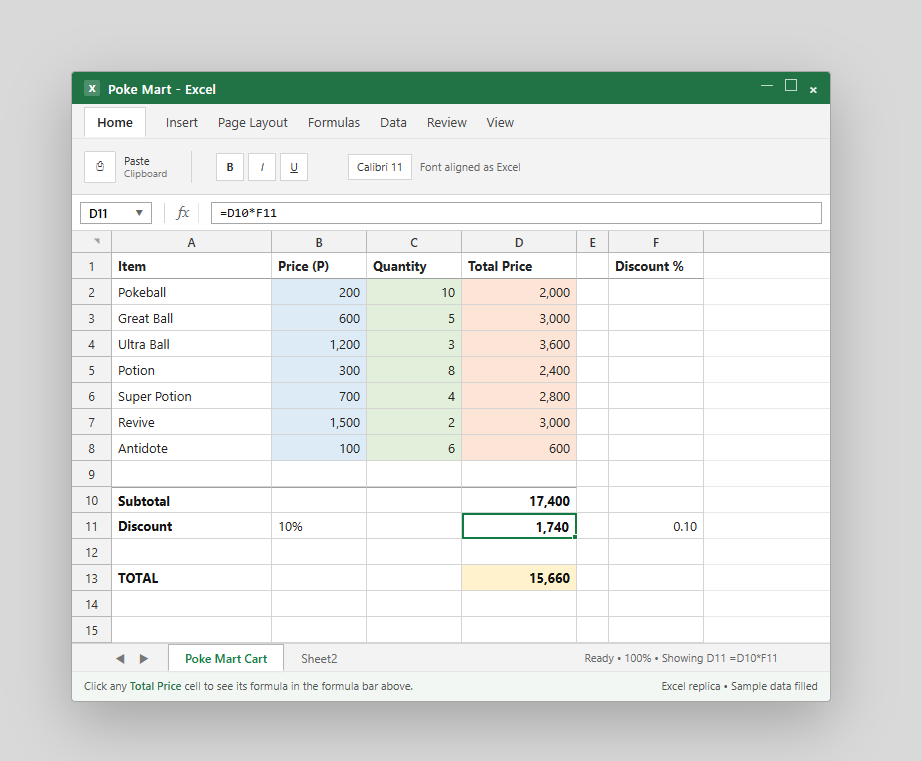The image size is (922, 761).
Task: Select the Subtotal value 17,400
Action: point(519,500)
